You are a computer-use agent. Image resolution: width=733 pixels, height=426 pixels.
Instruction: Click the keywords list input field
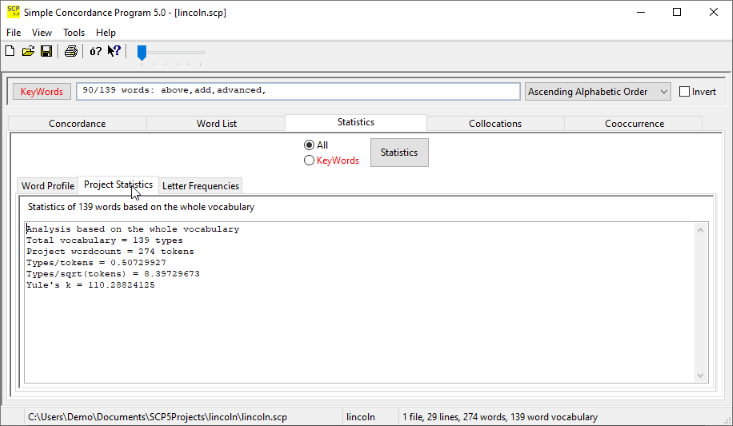[x=298, y=92]
